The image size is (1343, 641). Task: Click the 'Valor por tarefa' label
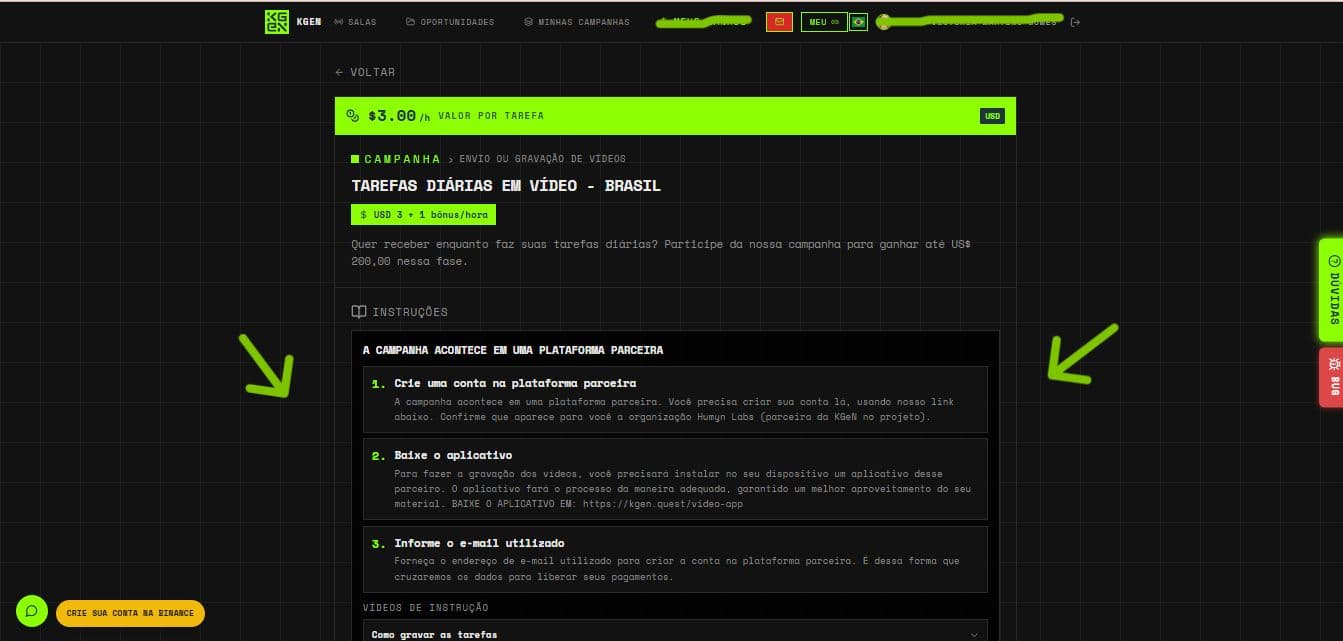(x=491, y=116)
